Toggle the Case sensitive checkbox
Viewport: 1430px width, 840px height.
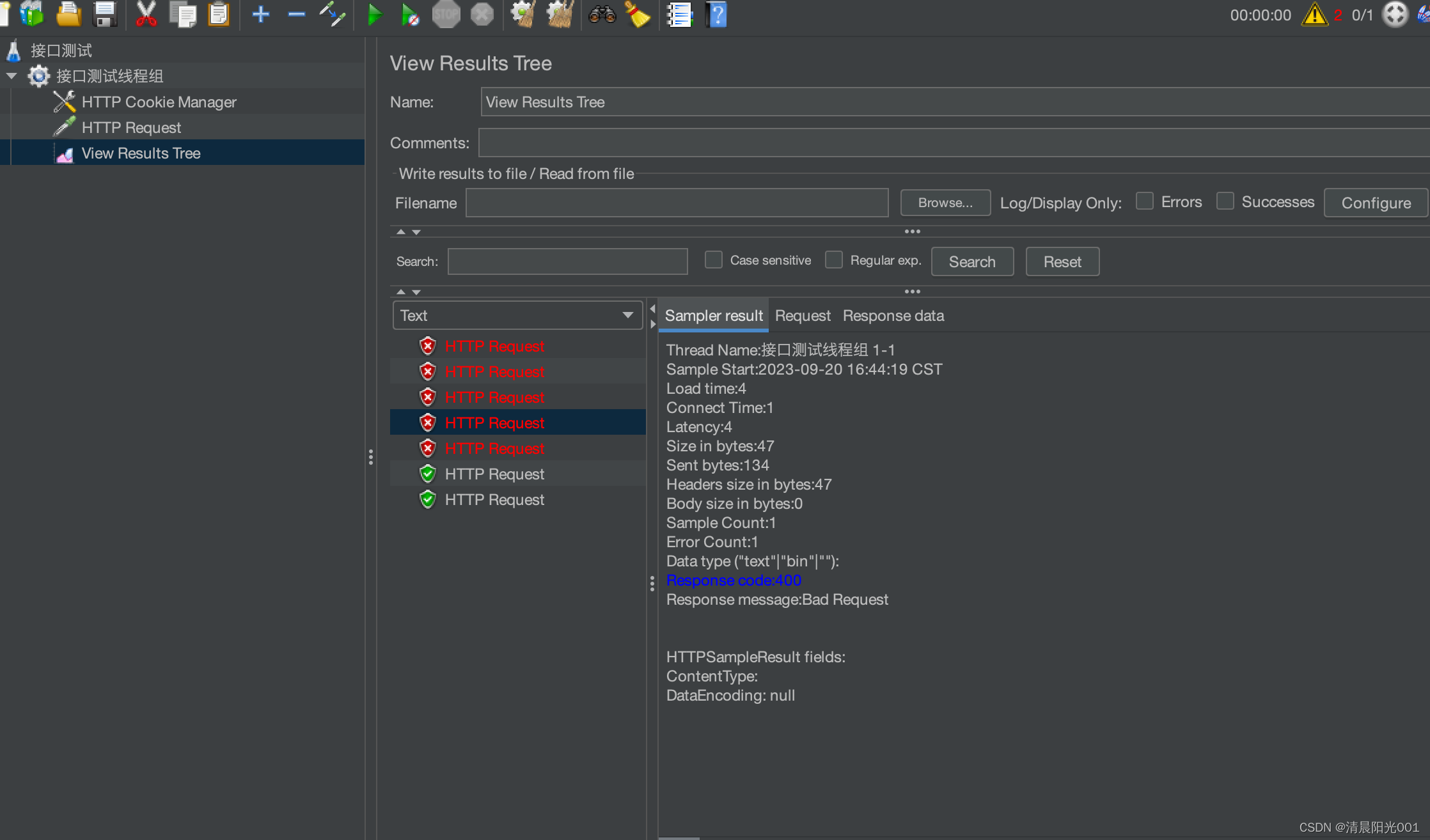pos(714,260)
